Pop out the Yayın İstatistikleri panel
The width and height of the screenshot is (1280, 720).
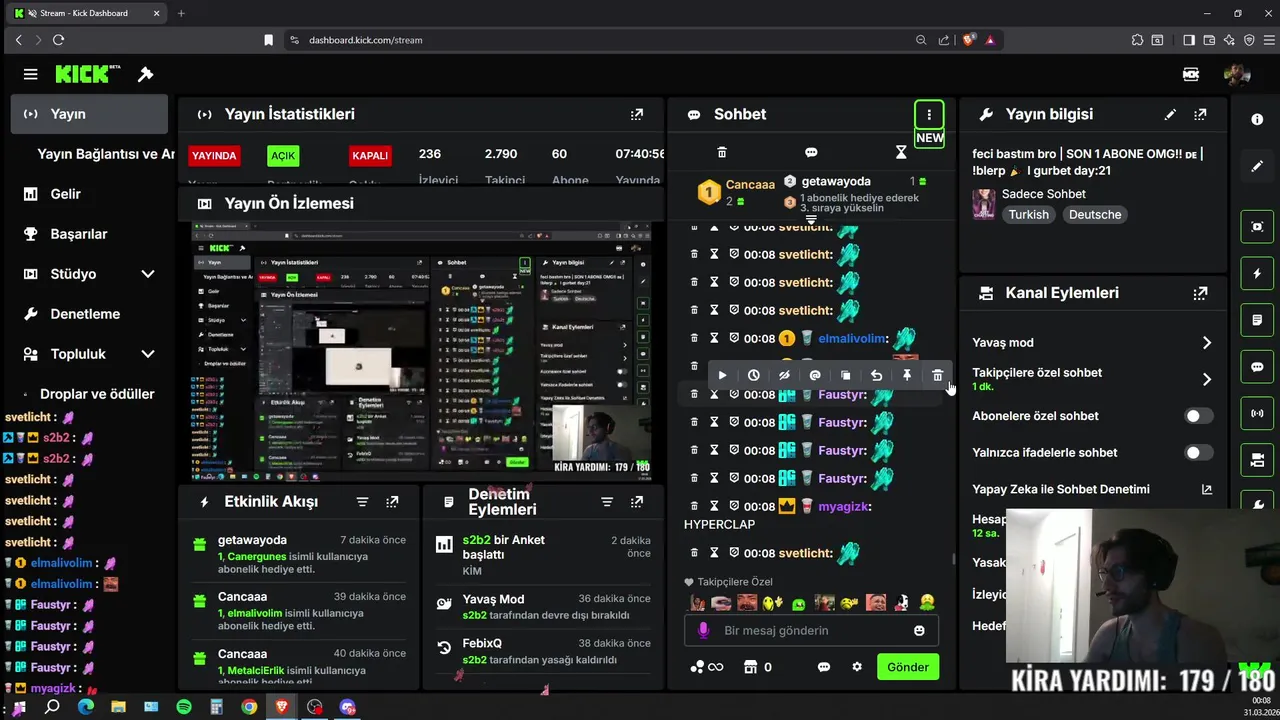637,114
